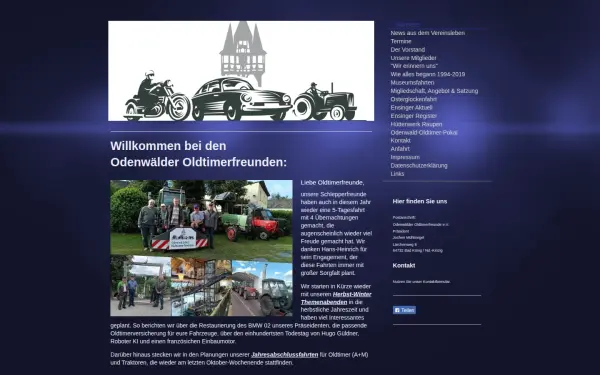This screenshot has height=375, width=600.
Task: Go to the Termine menu item
Action: pyautogui.click(x=401, y=41)
